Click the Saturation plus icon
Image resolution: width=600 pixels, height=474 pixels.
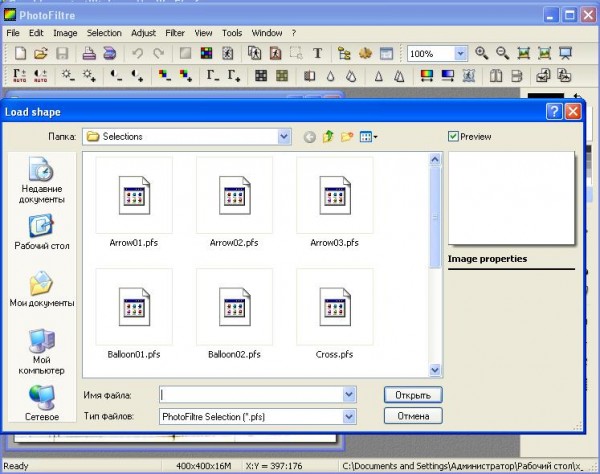186,75
